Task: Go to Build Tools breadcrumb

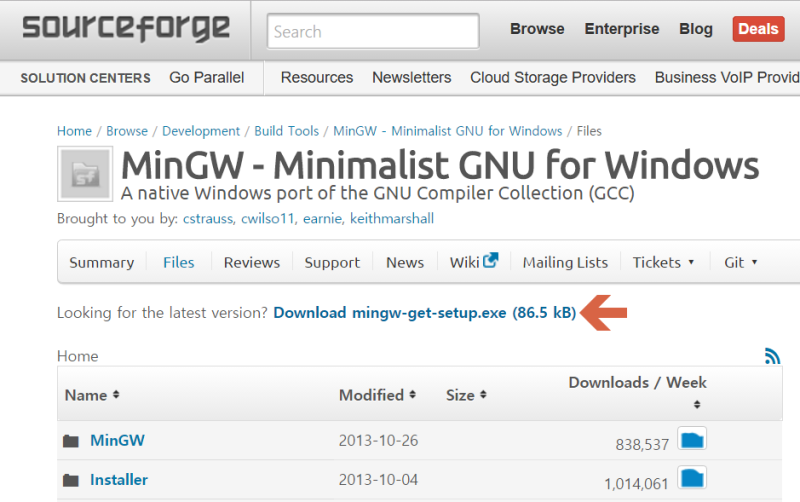Action: tap(287, 131)
